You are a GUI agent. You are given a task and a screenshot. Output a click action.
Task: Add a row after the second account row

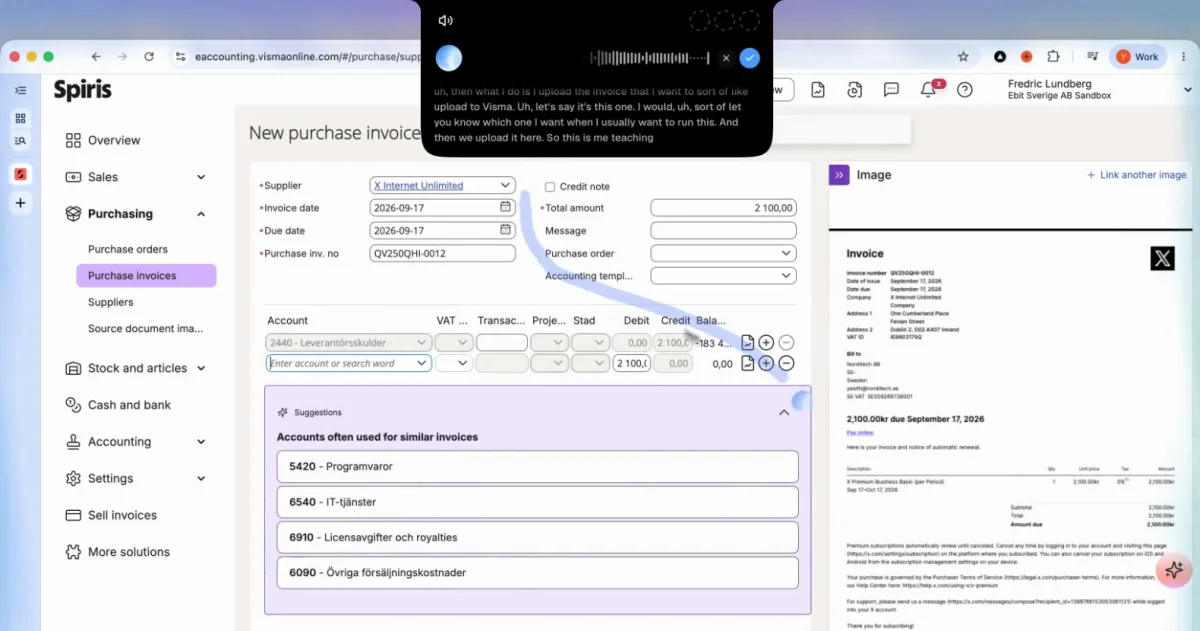(766, 364)
